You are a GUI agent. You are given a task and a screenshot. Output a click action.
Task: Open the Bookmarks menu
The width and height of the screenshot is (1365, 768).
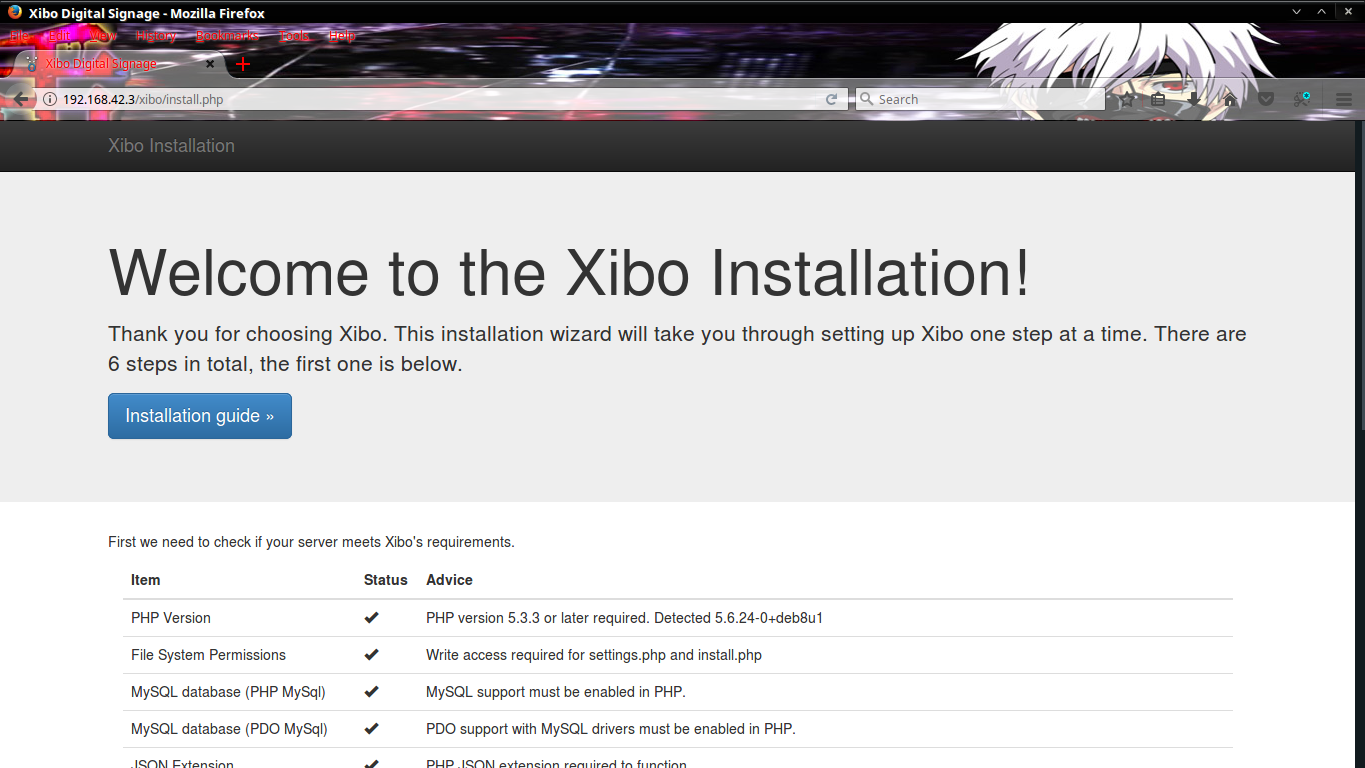click(227, 35)
